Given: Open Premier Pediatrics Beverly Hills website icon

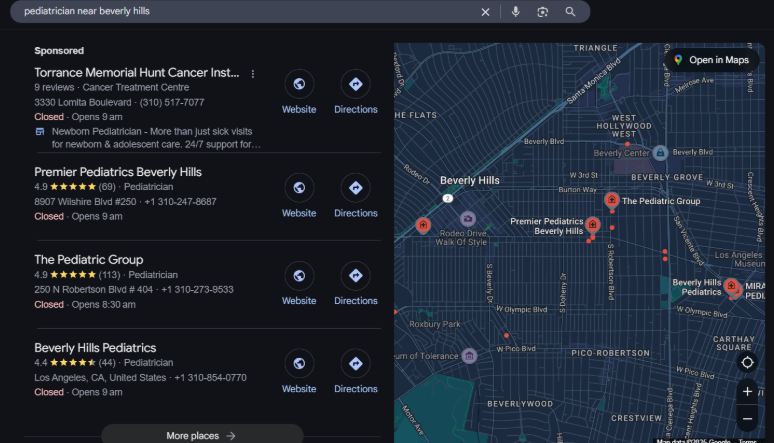Looking at the screenshot, I should pos(299,188).
